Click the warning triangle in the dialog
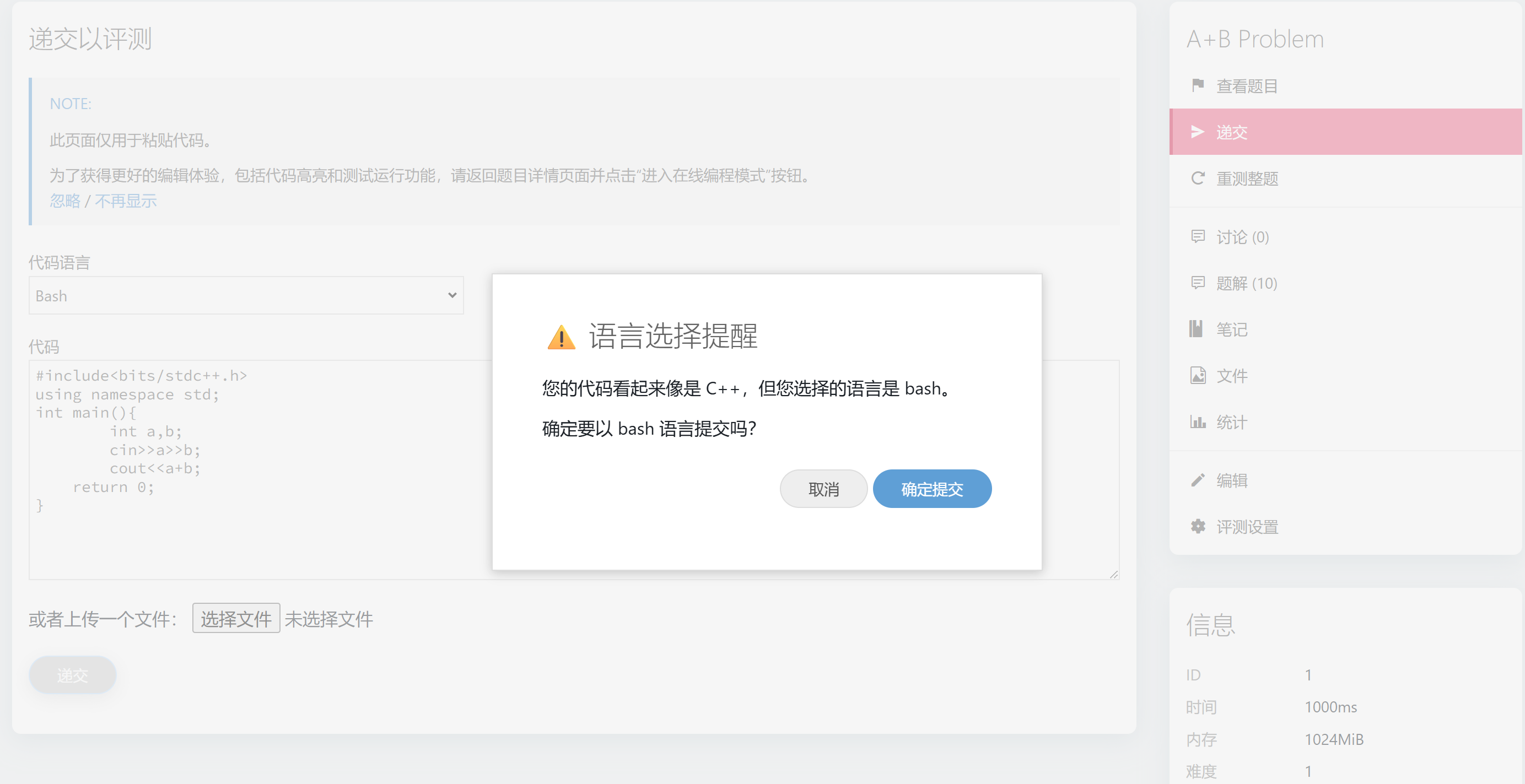This screenshot has width=1525, height=784. tap(561, 337)
